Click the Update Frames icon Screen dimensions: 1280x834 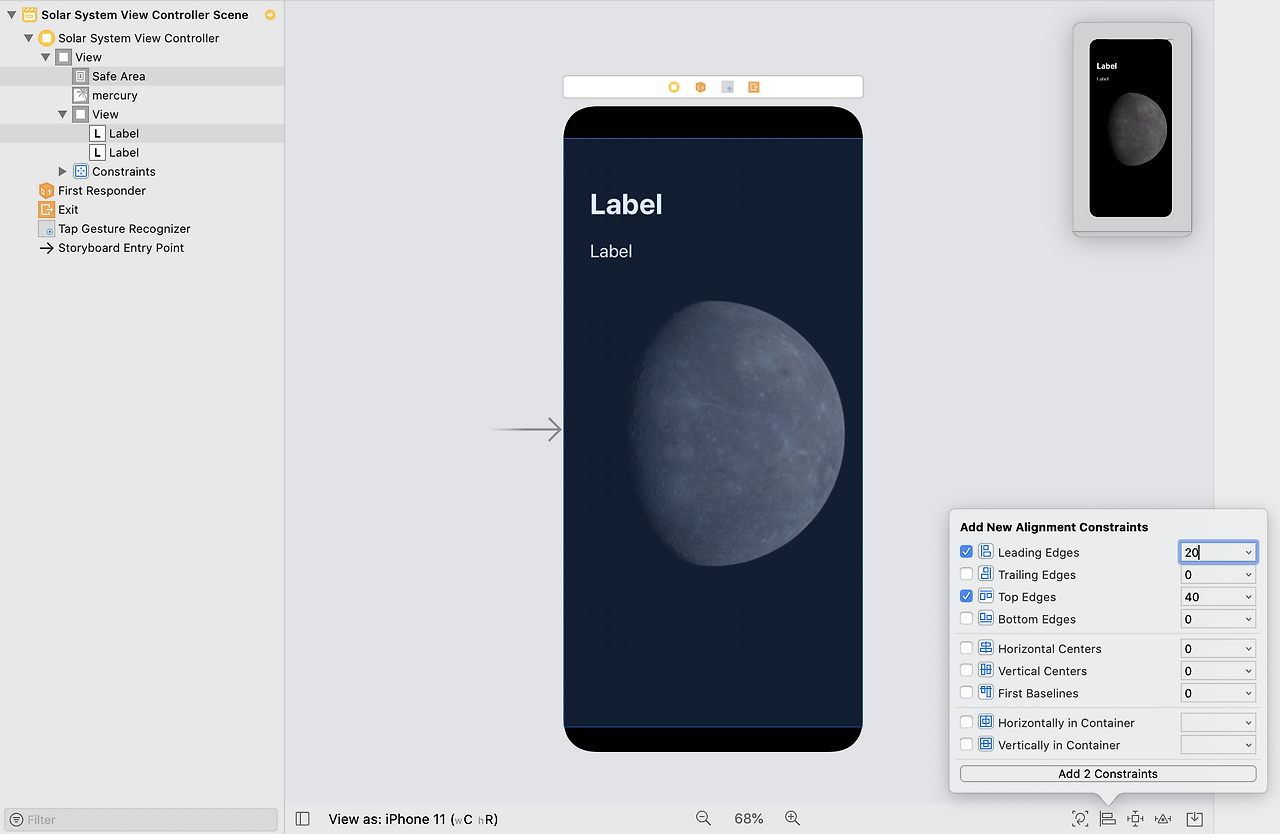coord(1080,818)
